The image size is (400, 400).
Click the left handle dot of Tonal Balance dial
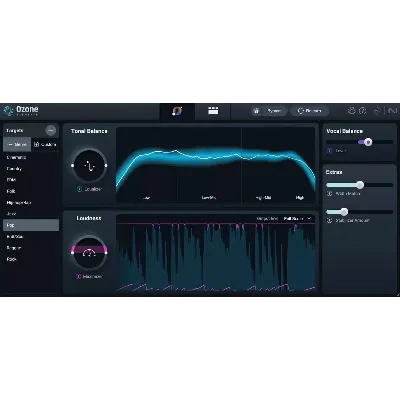point(72,165)
